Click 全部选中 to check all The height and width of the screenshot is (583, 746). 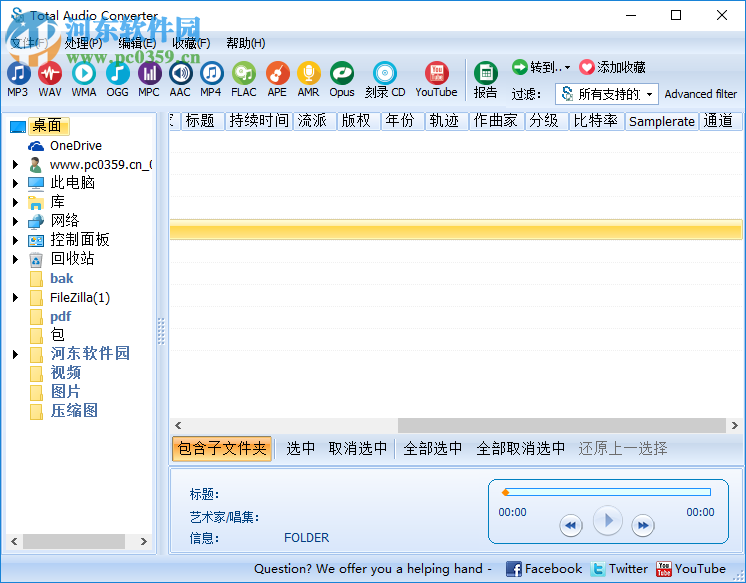pos(432,448)
